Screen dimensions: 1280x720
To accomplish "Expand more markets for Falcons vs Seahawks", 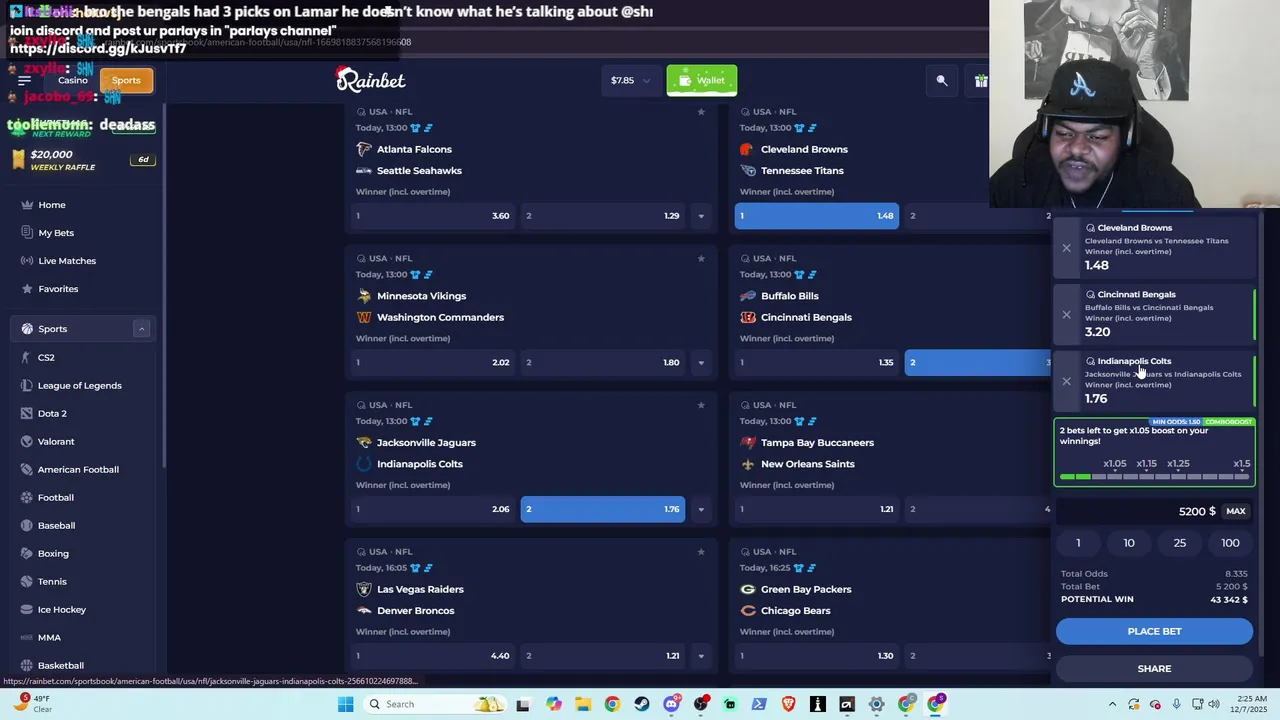I will (x=700, y=216).
